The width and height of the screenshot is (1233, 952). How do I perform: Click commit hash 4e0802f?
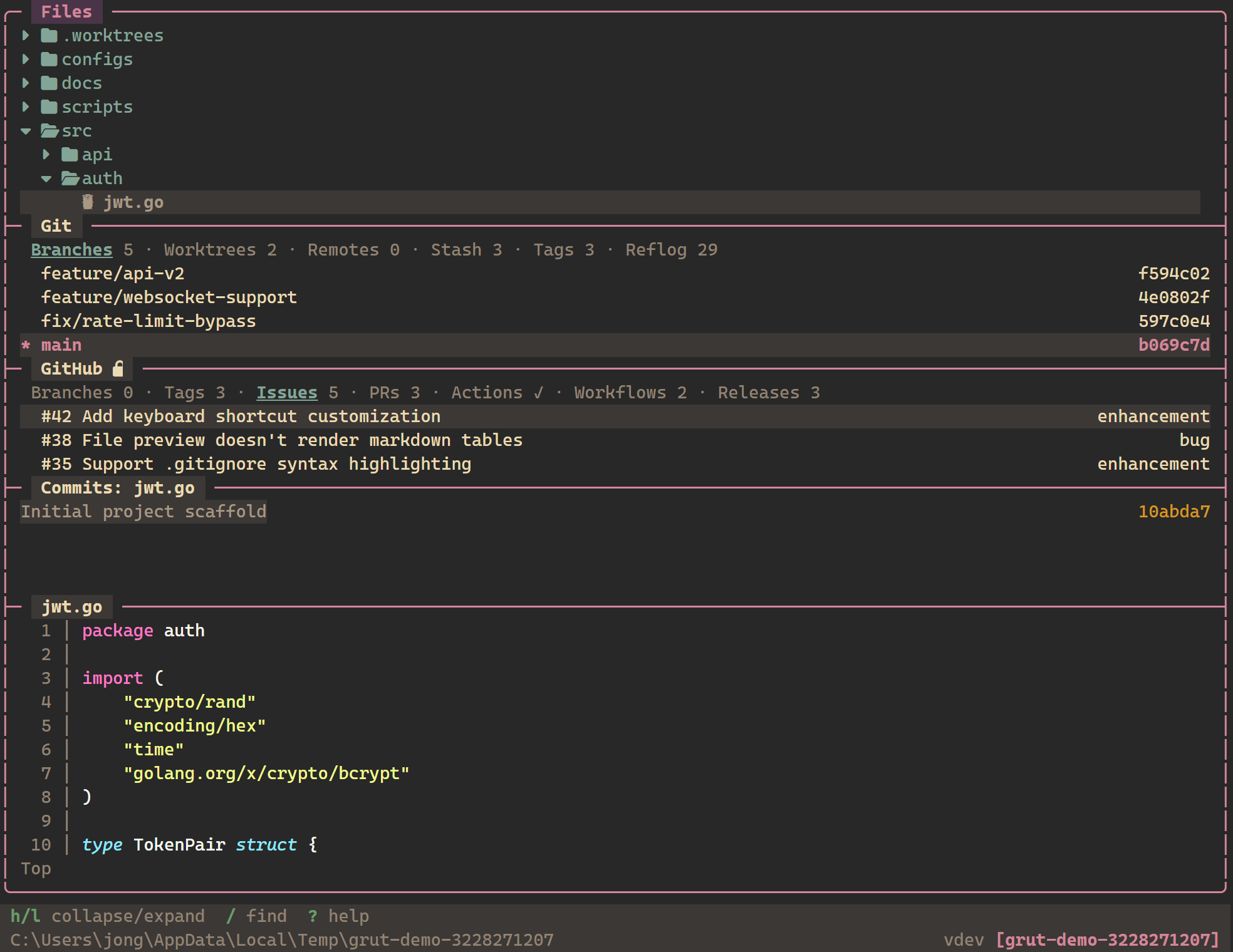coord(1174,297)
